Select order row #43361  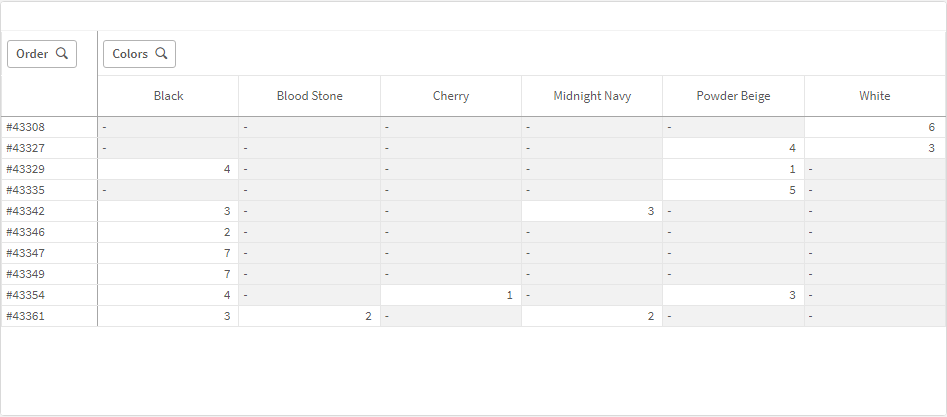(25, 316)
